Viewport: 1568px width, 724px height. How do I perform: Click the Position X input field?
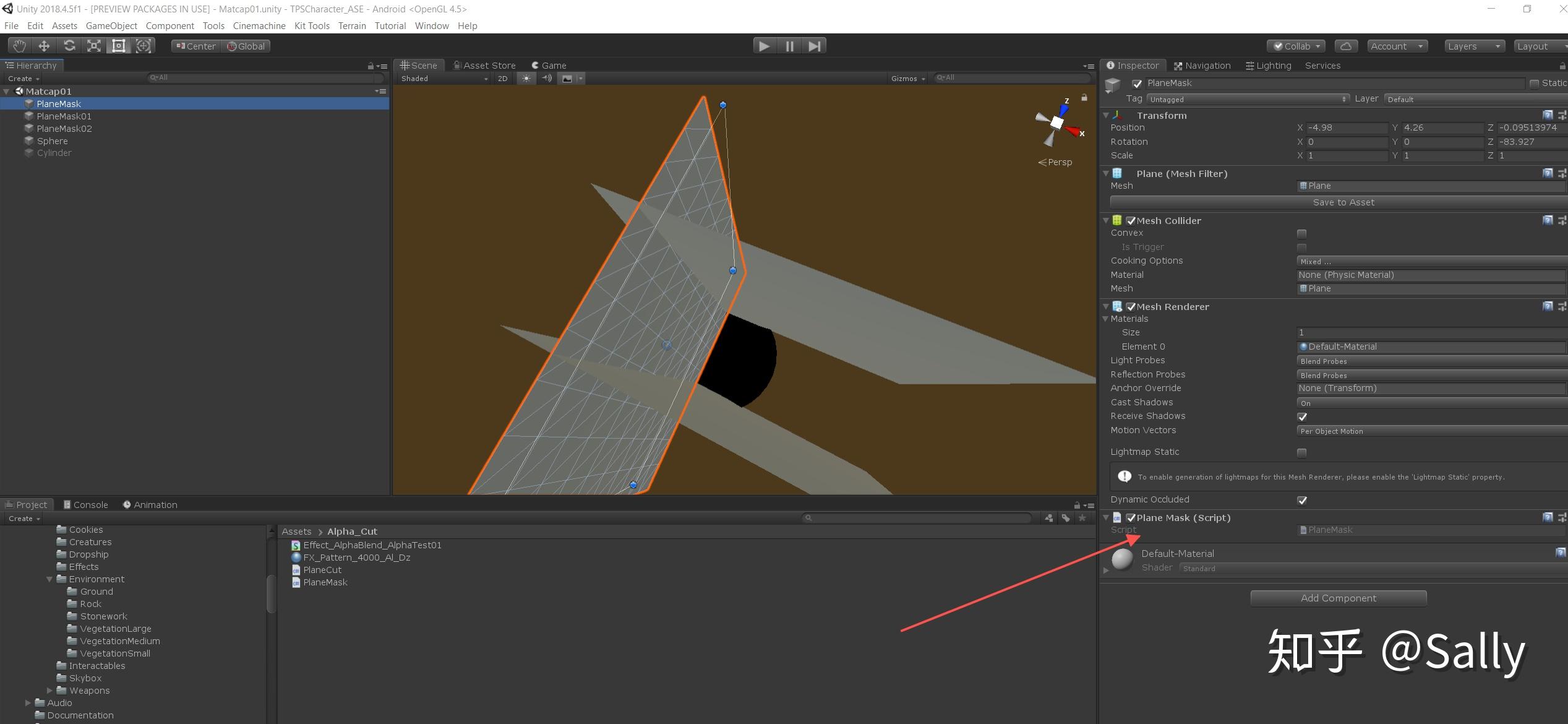coord(1346,127)
